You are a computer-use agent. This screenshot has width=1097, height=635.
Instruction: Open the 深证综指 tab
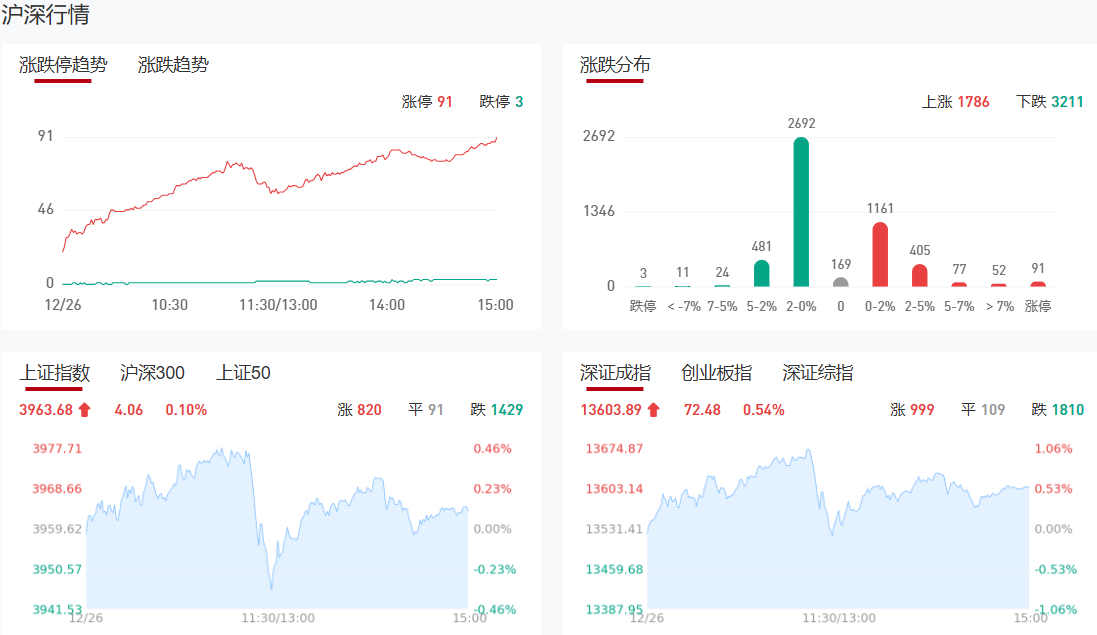(818, 373)
